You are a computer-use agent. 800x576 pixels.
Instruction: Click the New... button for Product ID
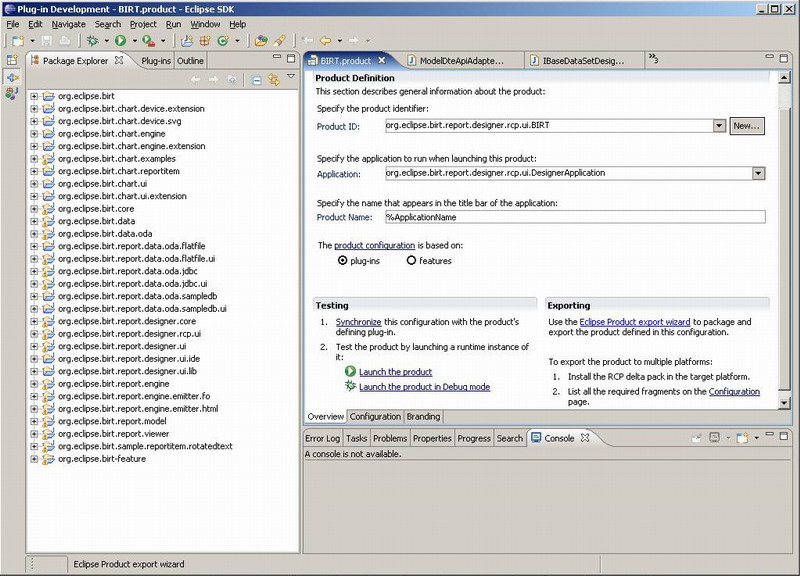746,126
